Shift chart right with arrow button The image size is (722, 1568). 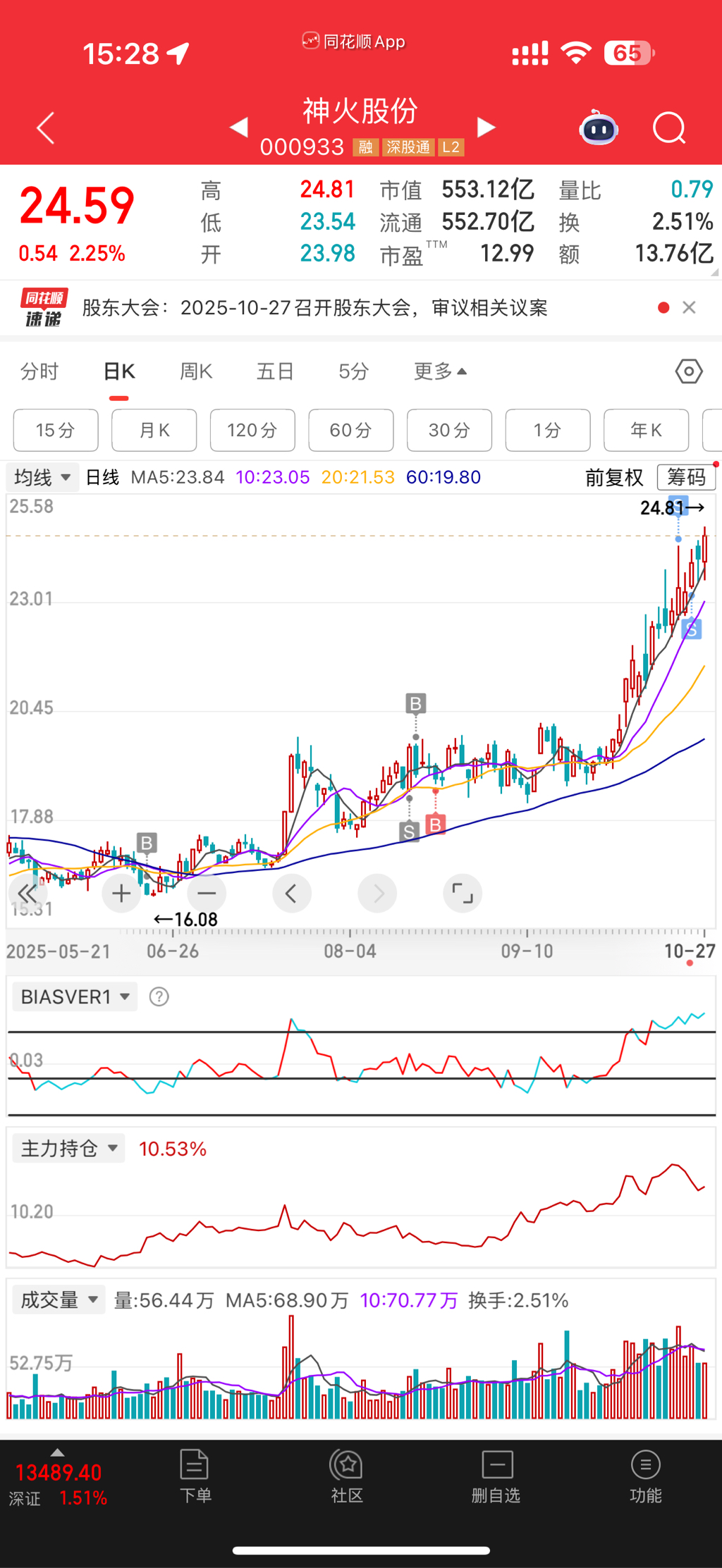point(378,894)
